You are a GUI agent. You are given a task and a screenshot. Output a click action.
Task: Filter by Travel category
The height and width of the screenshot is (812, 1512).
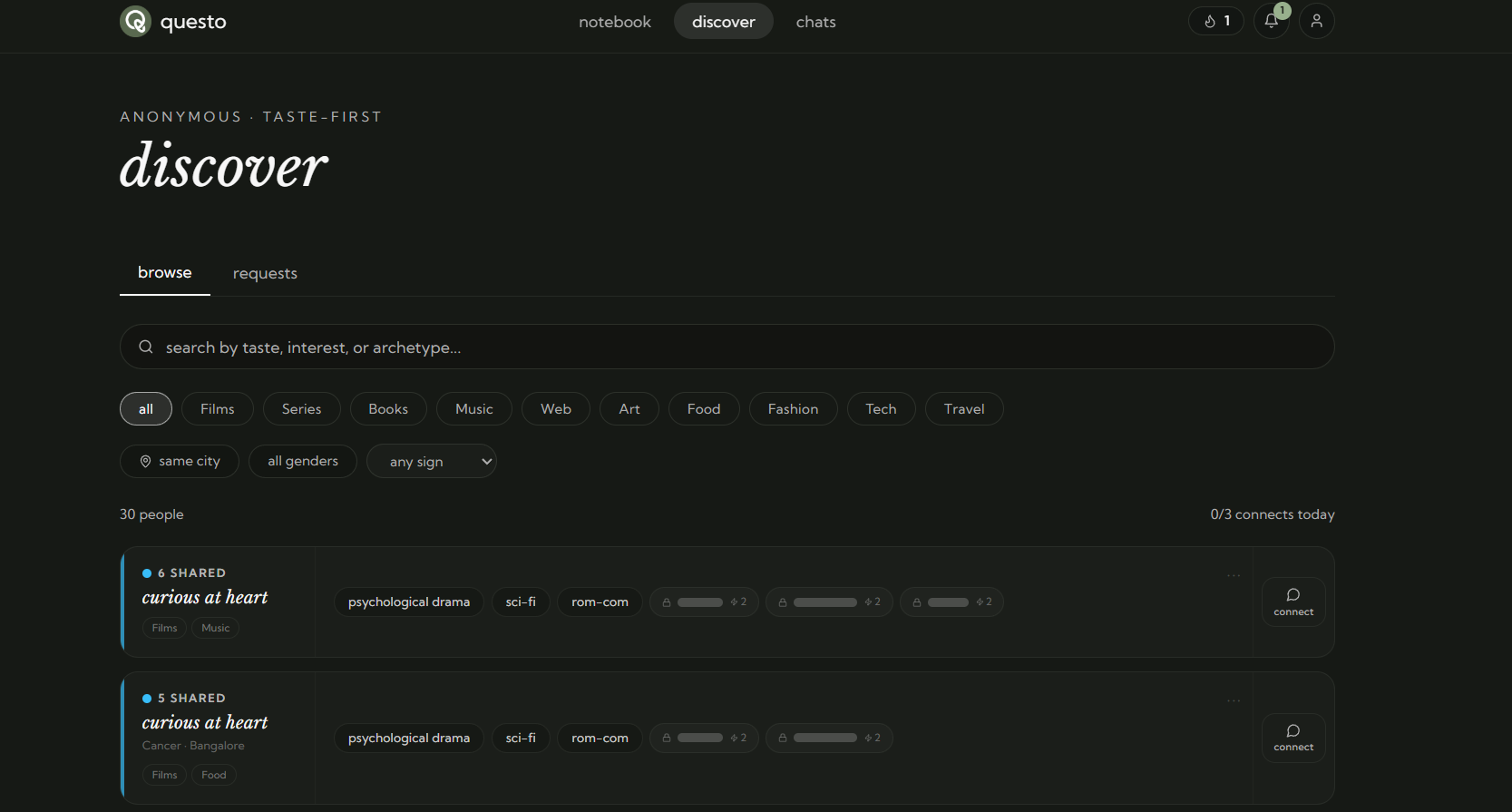(x=964, y=409)
